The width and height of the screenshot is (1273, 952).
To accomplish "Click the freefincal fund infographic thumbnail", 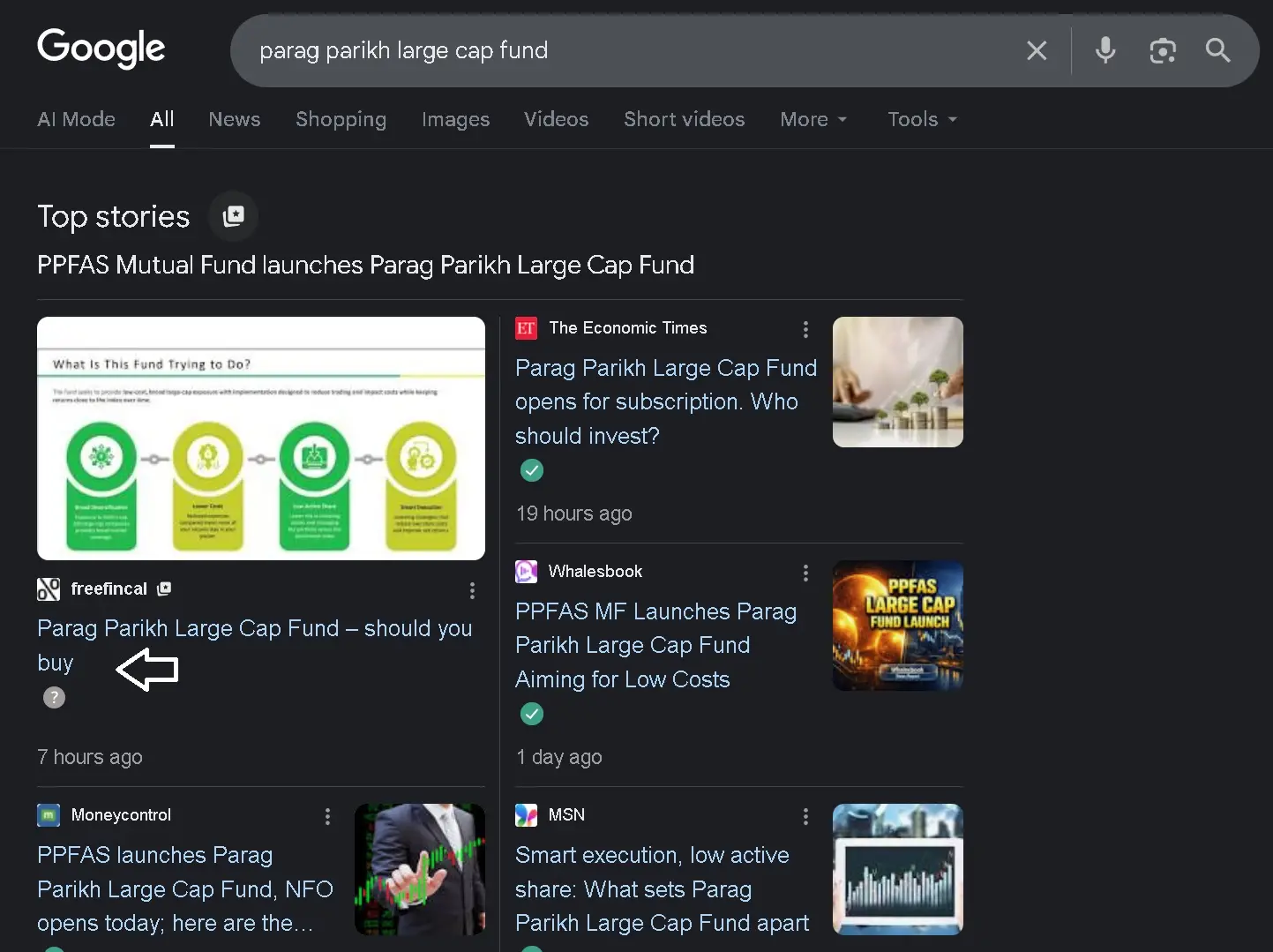I will (x=261, y=439).
